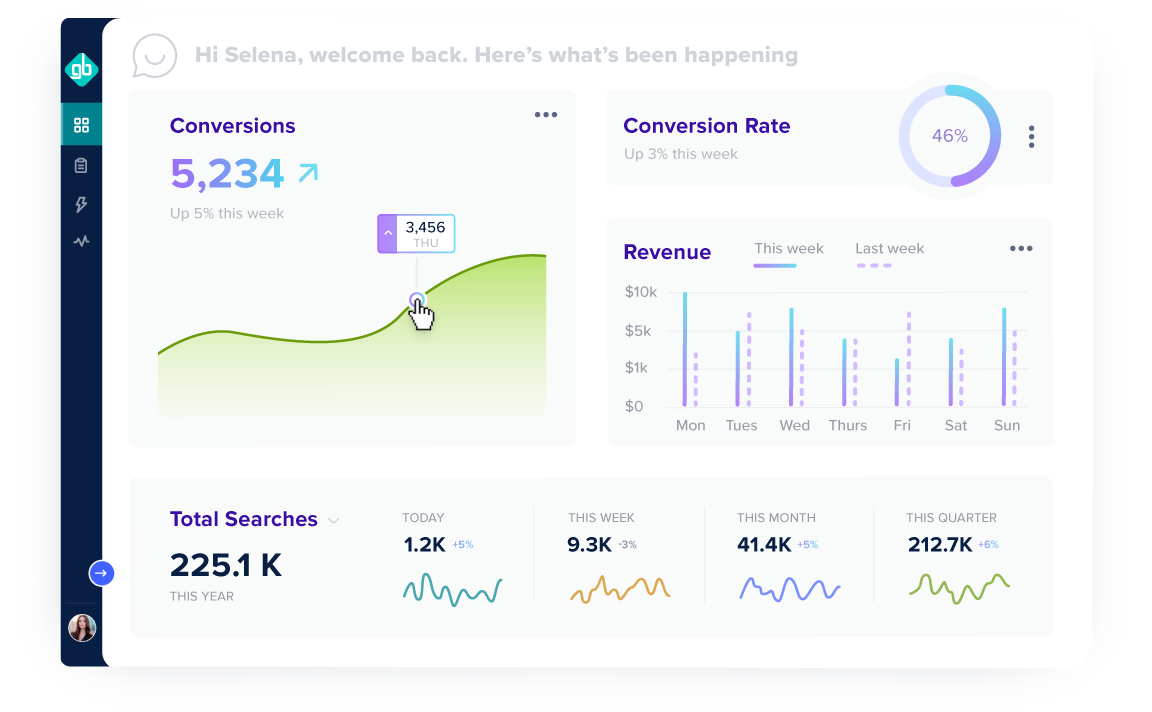Open the activity pulse sidebar icon

(x=81, y=241)
